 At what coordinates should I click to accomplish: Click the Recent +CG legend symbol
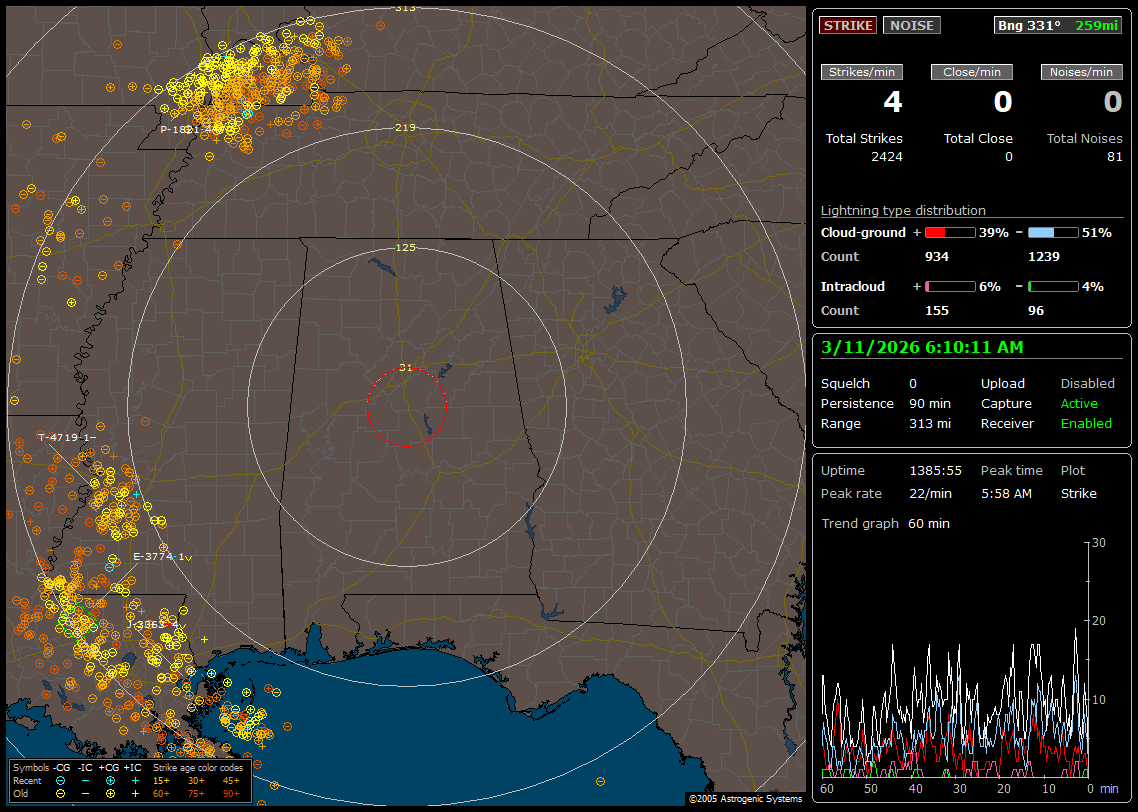coord(110,780)
